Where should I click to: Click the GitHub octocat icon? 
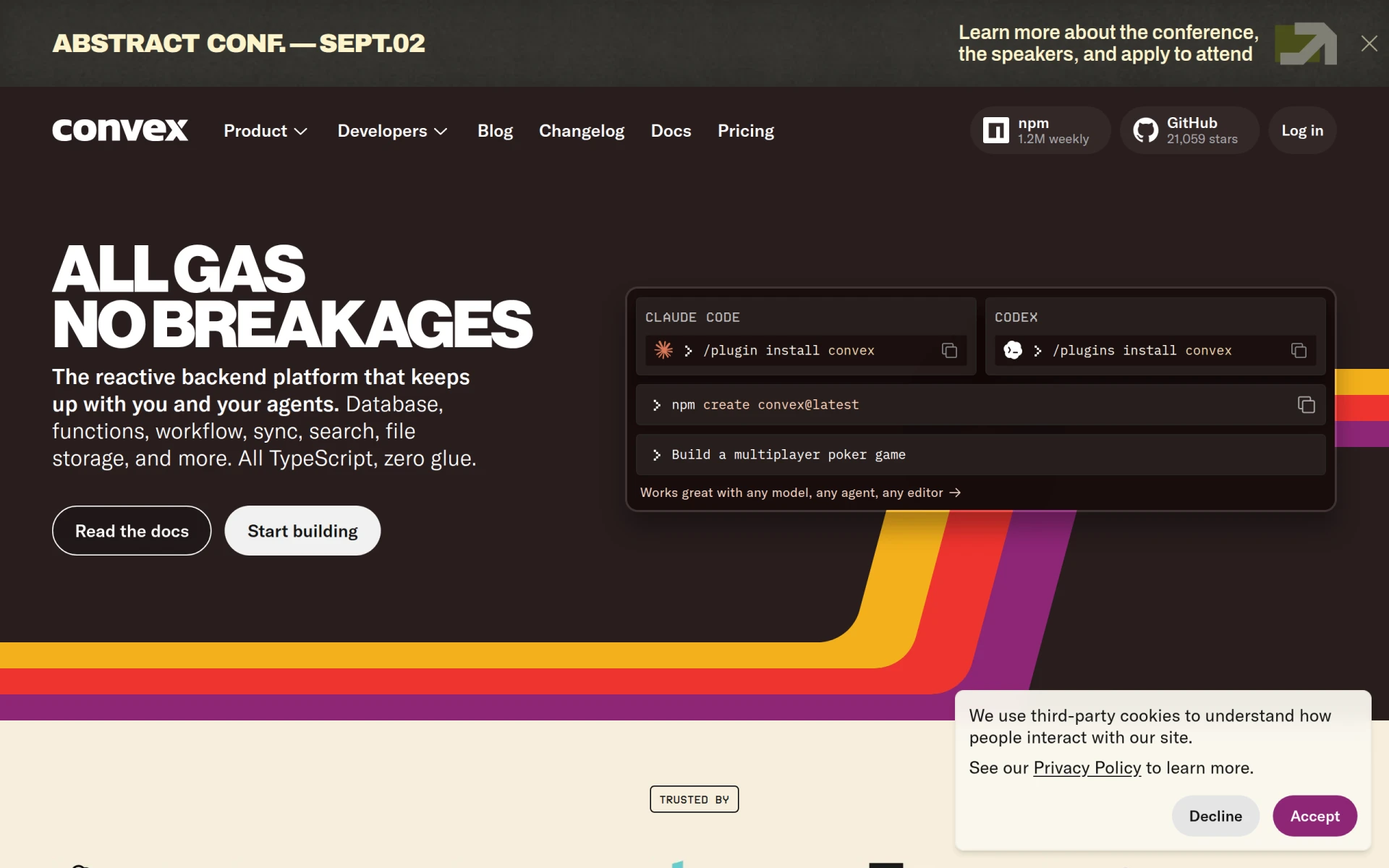tap(1145, 130)
